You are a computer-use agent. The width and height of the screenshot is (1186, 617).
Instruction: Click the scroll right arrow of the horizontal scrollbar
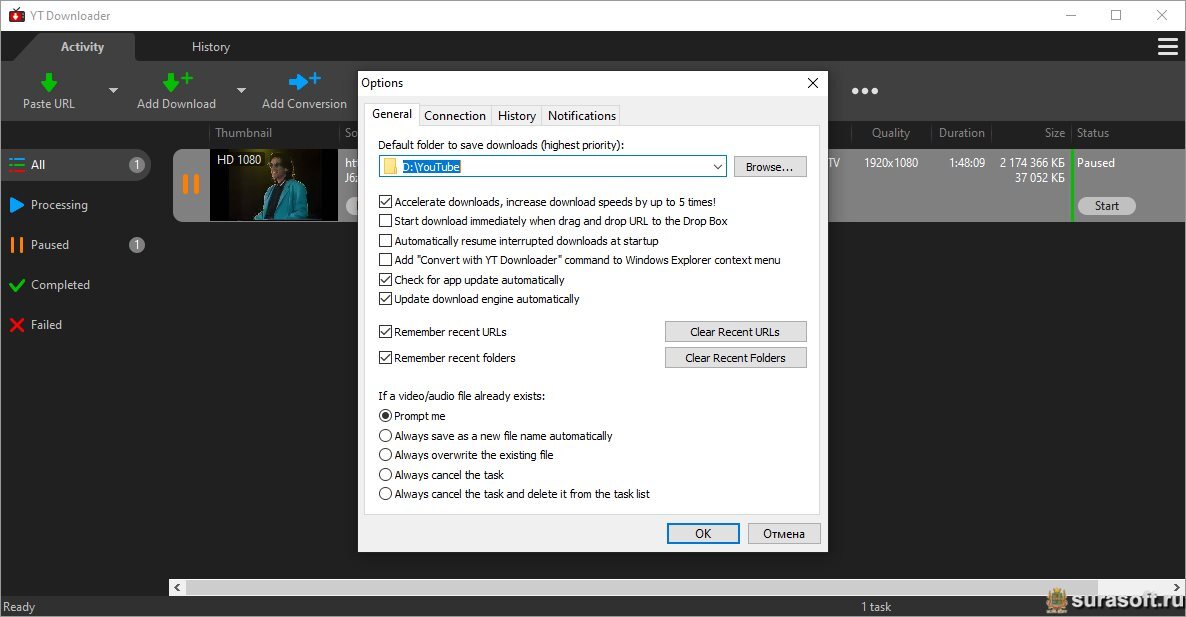click(1177, 588)
